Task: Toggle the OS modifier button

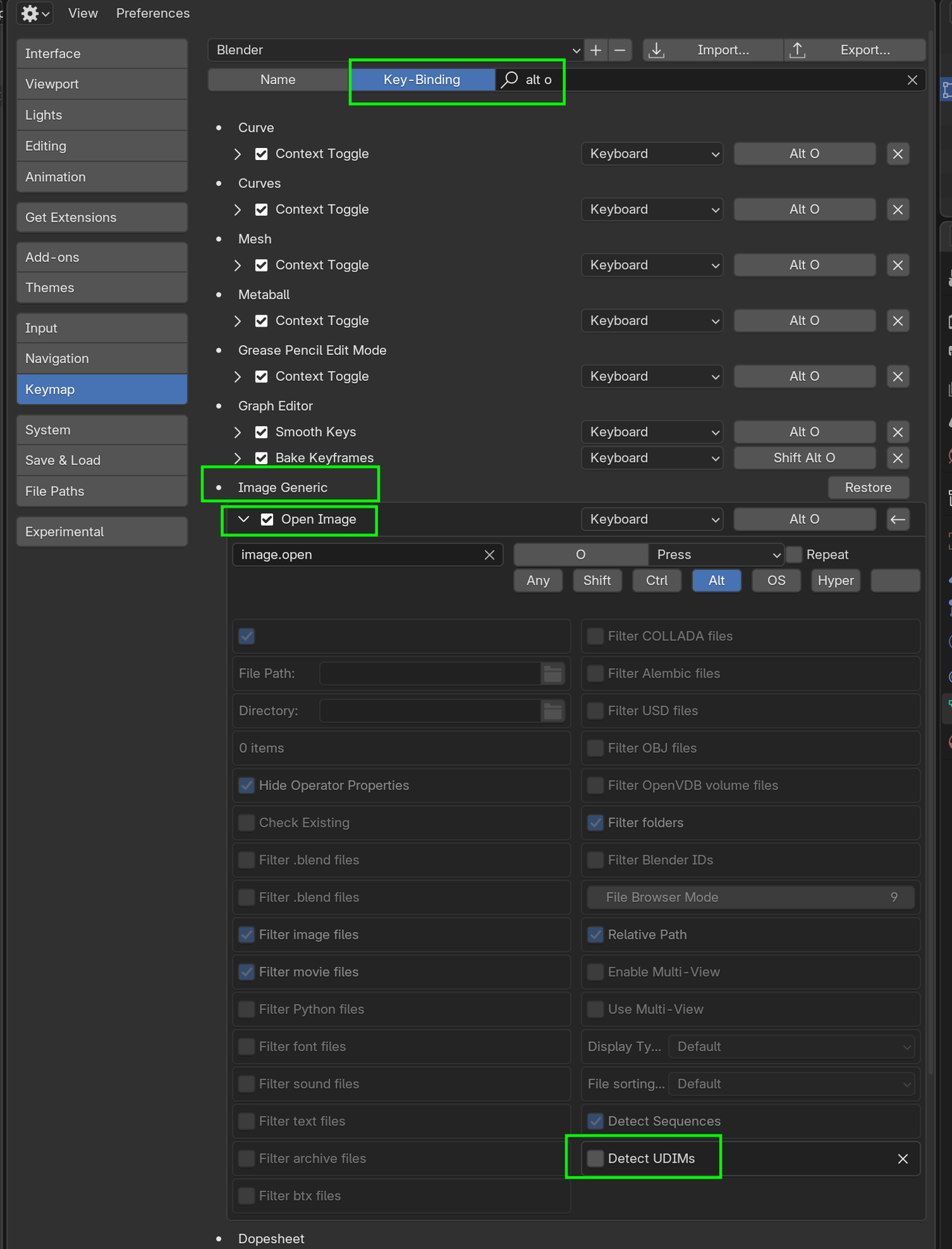Action: [776, 581]
